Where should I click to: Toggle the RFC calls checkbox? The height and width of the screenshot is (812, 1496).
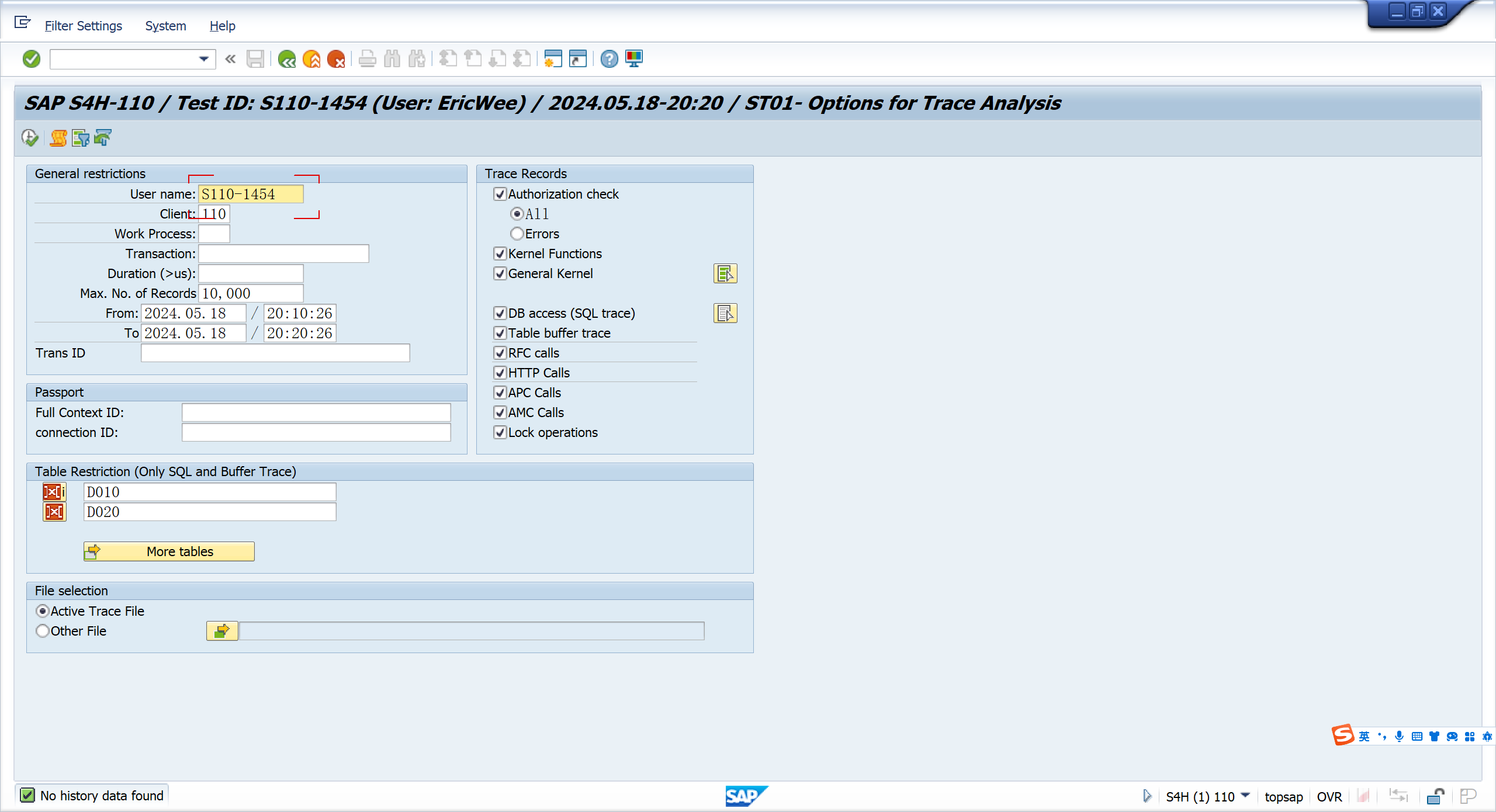pyautogui.click(x=500, y=353)
